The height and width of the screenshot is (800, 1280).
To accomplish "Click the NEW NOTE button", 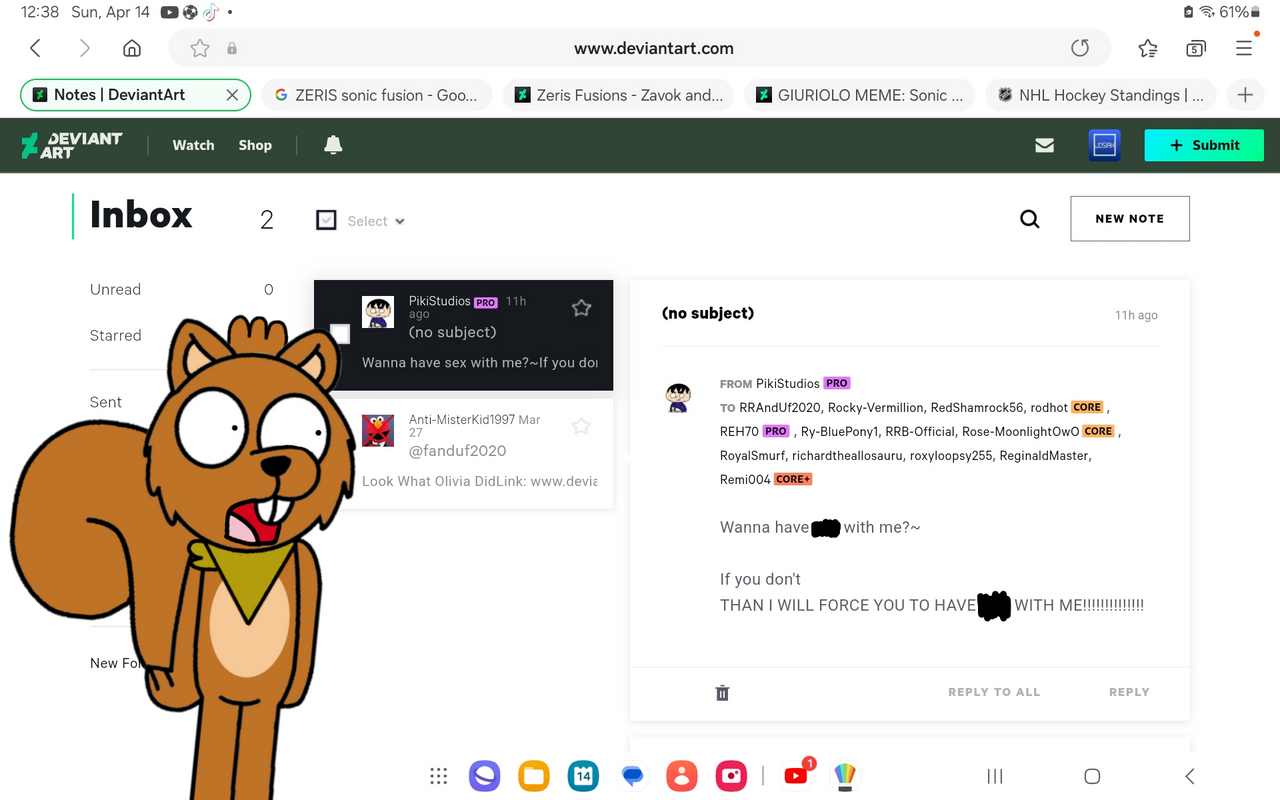I will click(x=1130, y=218).
